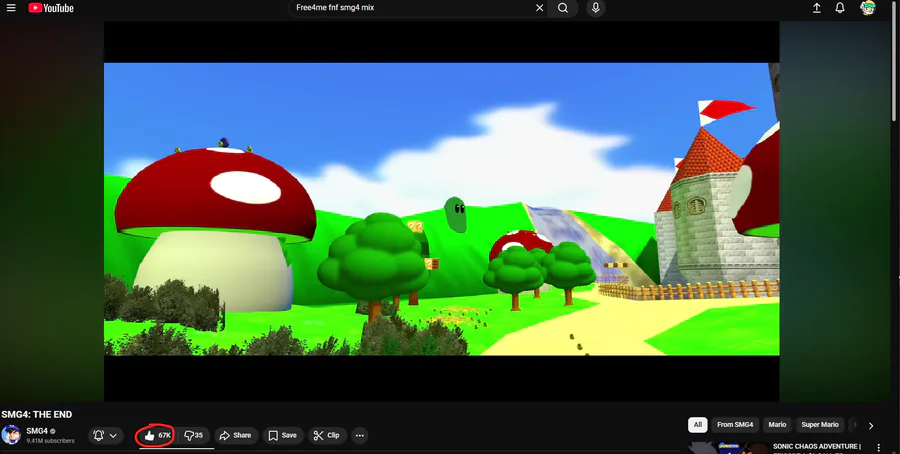
Task: Like the video with the thumbs up
Action: point(156,436)
